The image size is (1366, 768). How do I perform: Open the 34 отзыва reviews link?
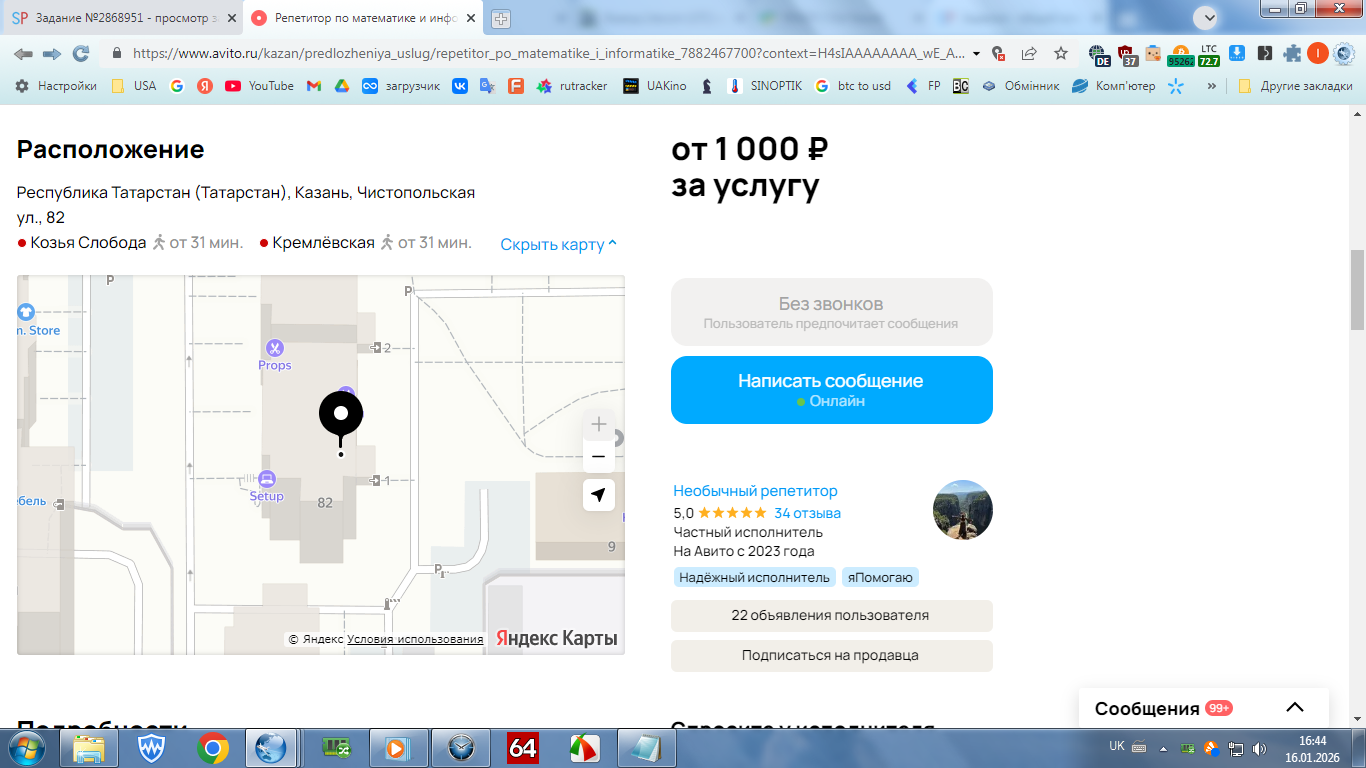click(807, 513)
